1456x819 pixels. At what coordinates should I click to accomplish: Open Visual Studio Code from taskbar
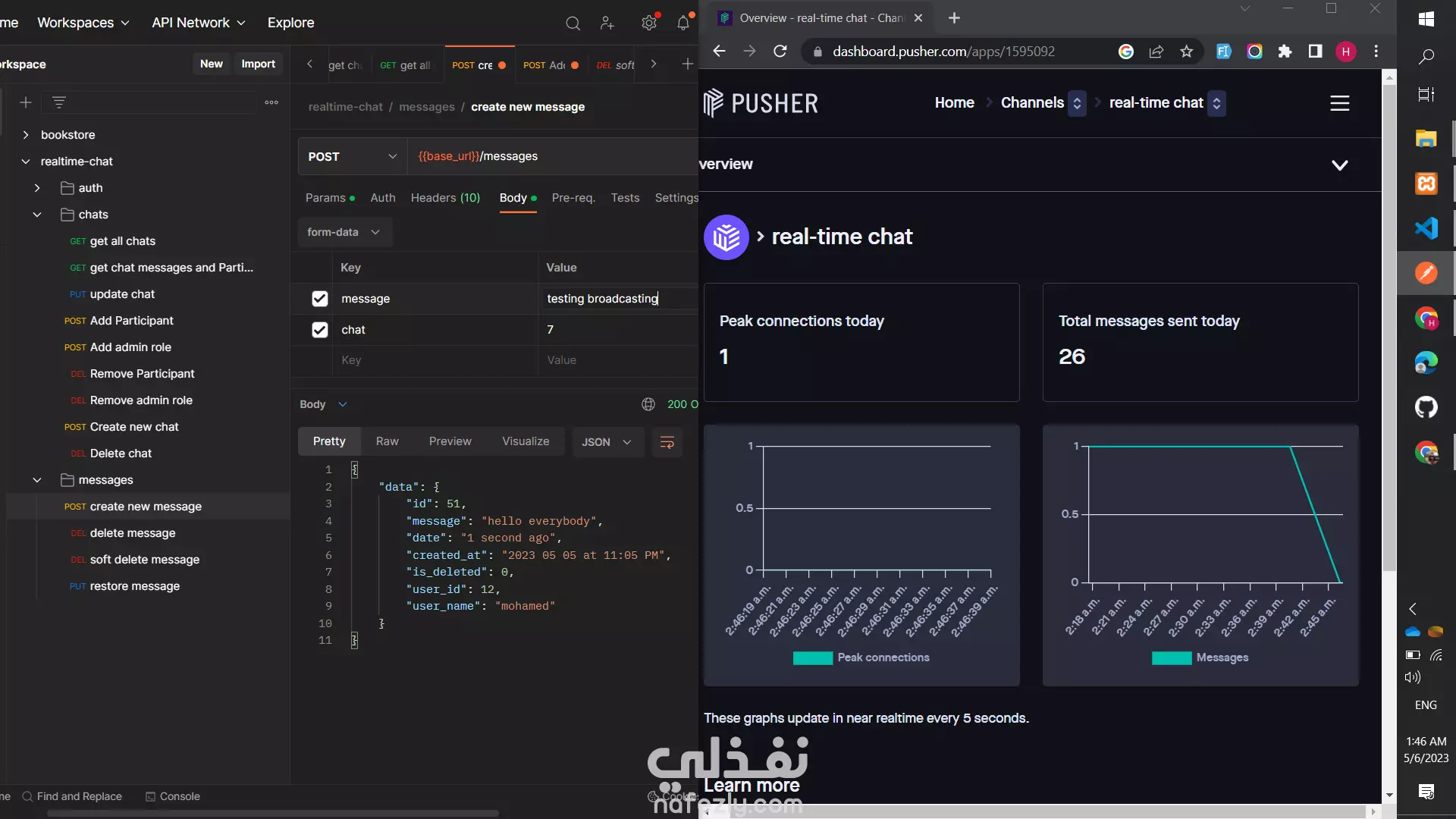(1426, 228)
